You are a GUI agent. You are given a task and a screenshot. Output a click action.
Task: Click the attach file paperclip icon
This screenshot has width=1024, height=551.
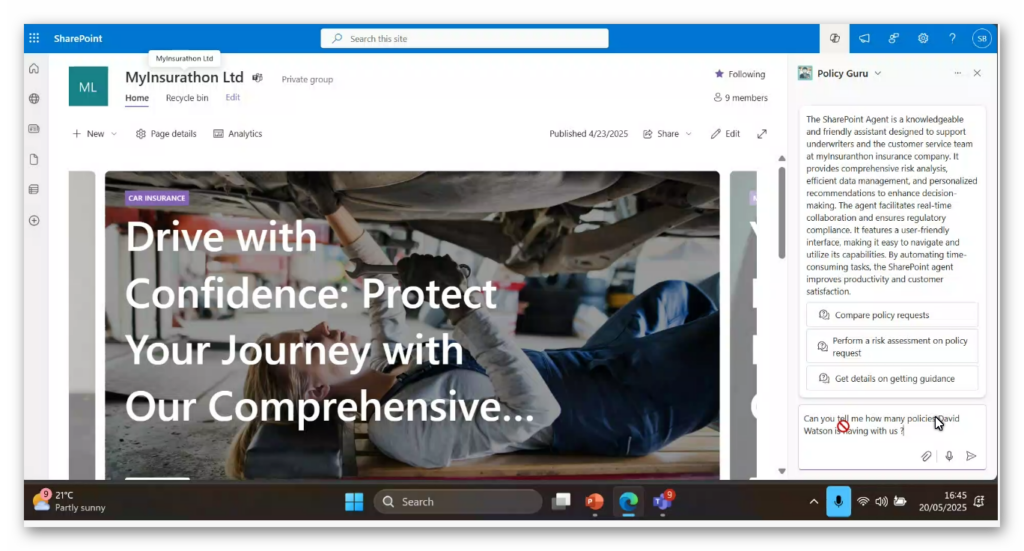click(927, 456)
